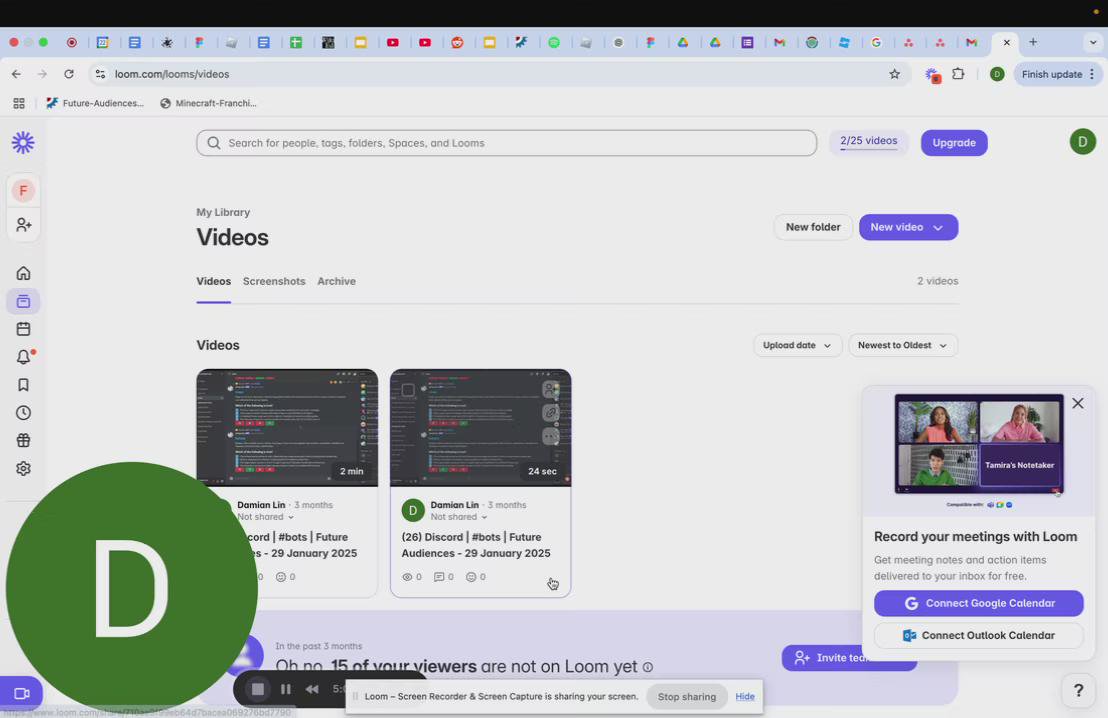
Task: Bookmark this page with the star icon
Action: coord(895,73)
